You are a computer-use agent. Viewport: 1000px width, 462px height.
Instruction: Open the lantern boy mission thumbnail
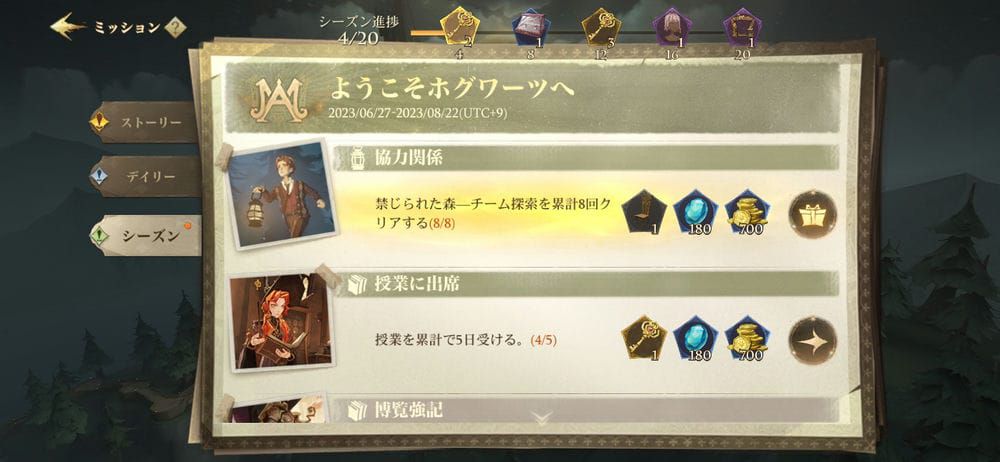pyautogui.click(x=282, y=193)
